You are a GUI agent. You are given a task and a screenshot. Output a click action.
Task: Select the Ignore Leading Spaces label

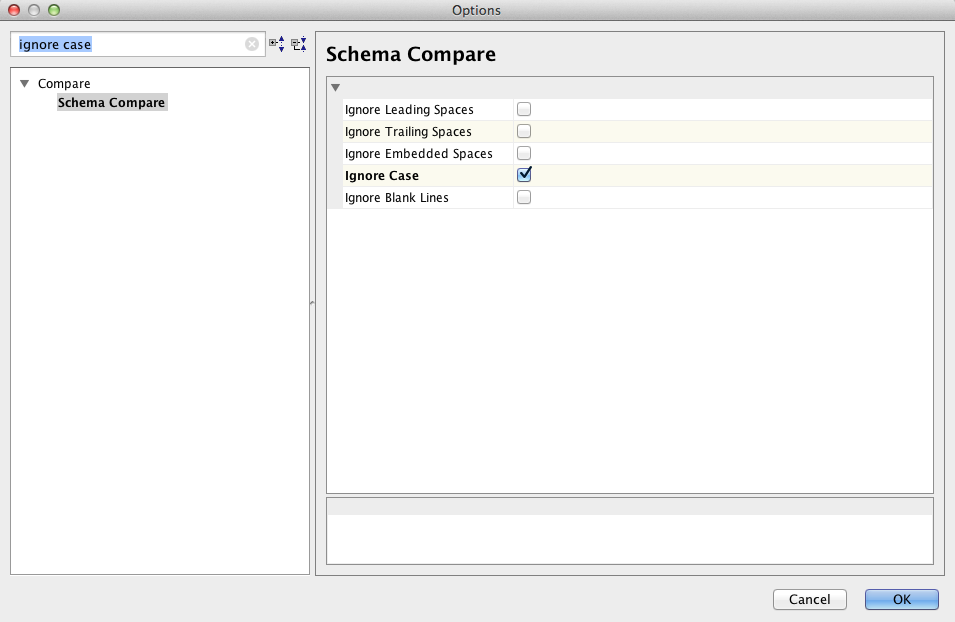(x=409, y=110)
